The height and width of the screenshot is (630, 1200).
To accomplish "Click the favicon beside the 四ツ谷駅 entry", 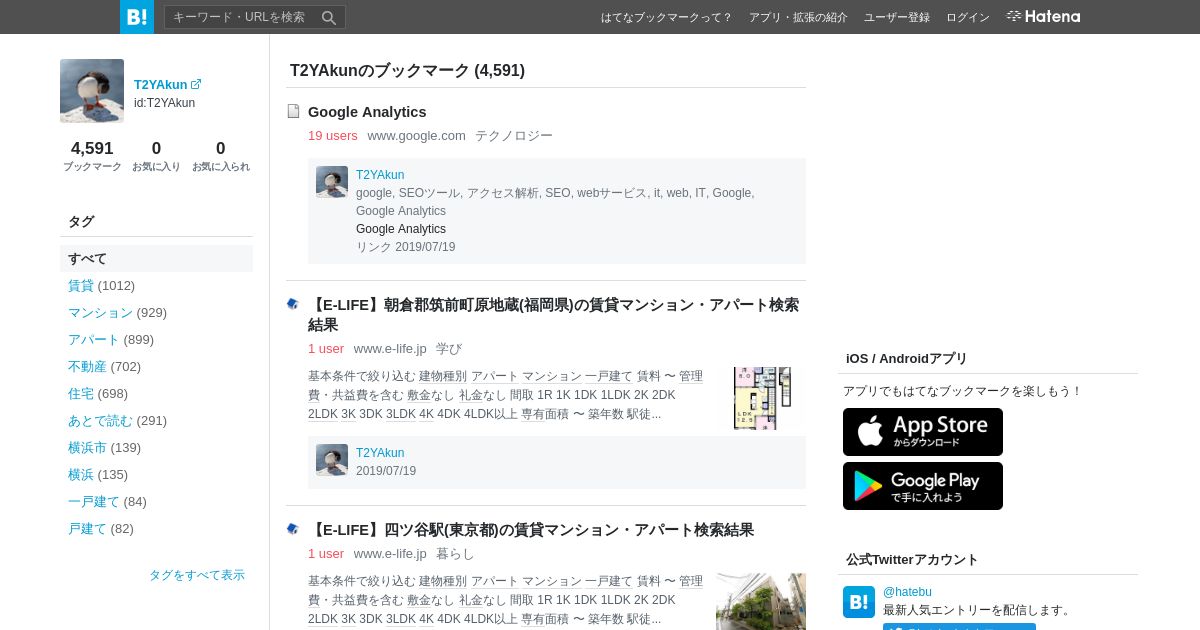I will pos(293,528).
